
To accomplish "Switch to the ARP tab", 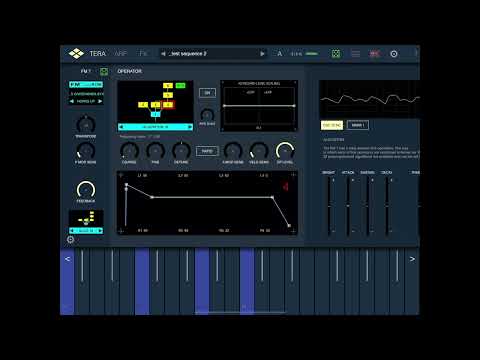I will [120, 54].
